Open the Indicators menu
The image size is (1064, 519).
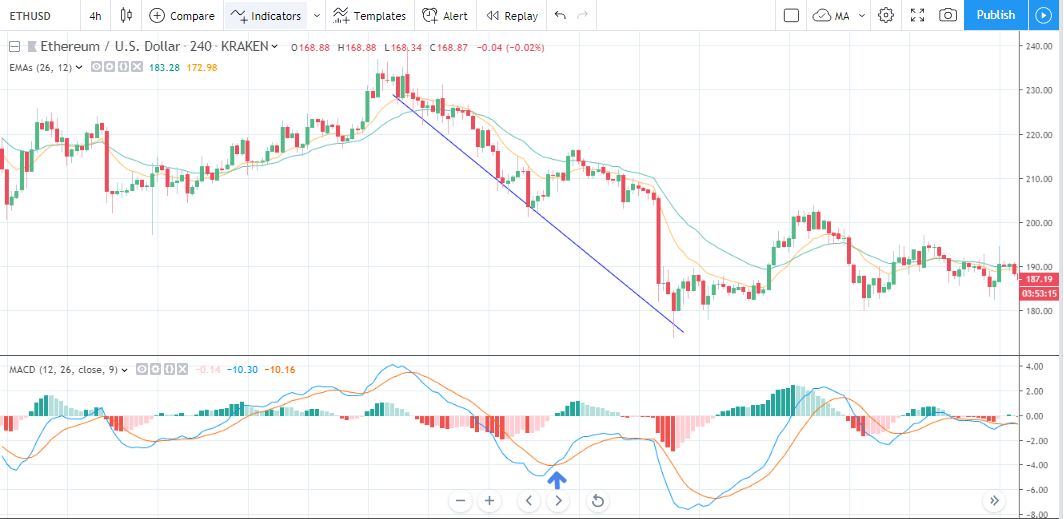pyautogui.click(x=266, y=15)
